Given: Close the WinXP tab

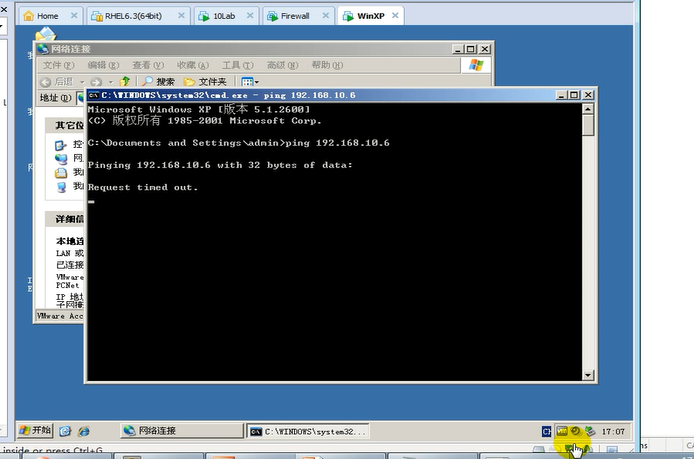Looking at the screenshot, I should 395,15.
